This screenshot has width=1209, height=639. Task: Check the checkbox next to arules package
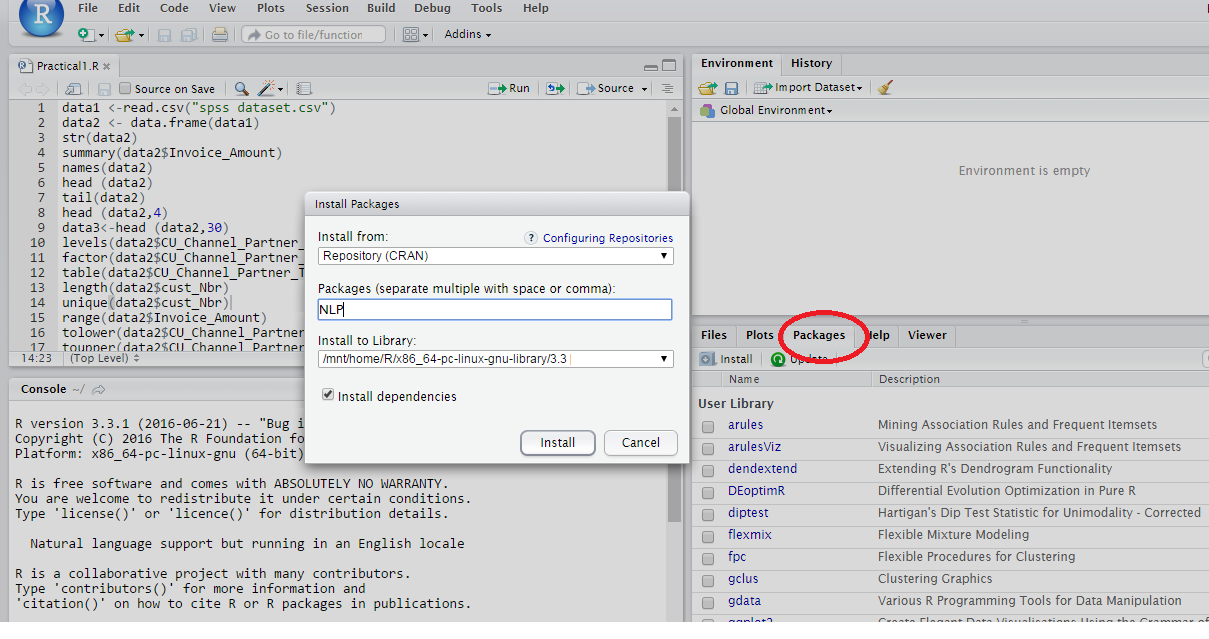[x=707, y=425]
